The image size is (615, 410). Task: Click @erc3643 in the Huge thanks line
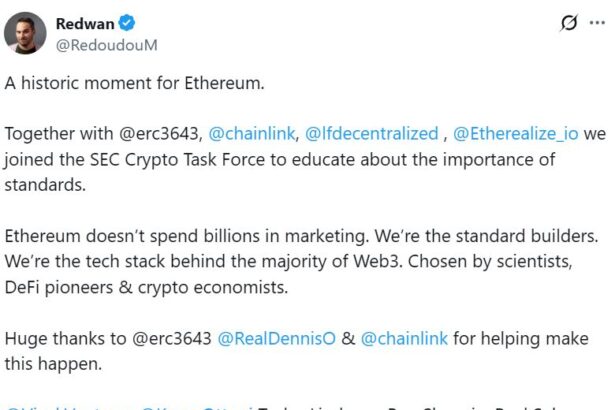(170, 338)
